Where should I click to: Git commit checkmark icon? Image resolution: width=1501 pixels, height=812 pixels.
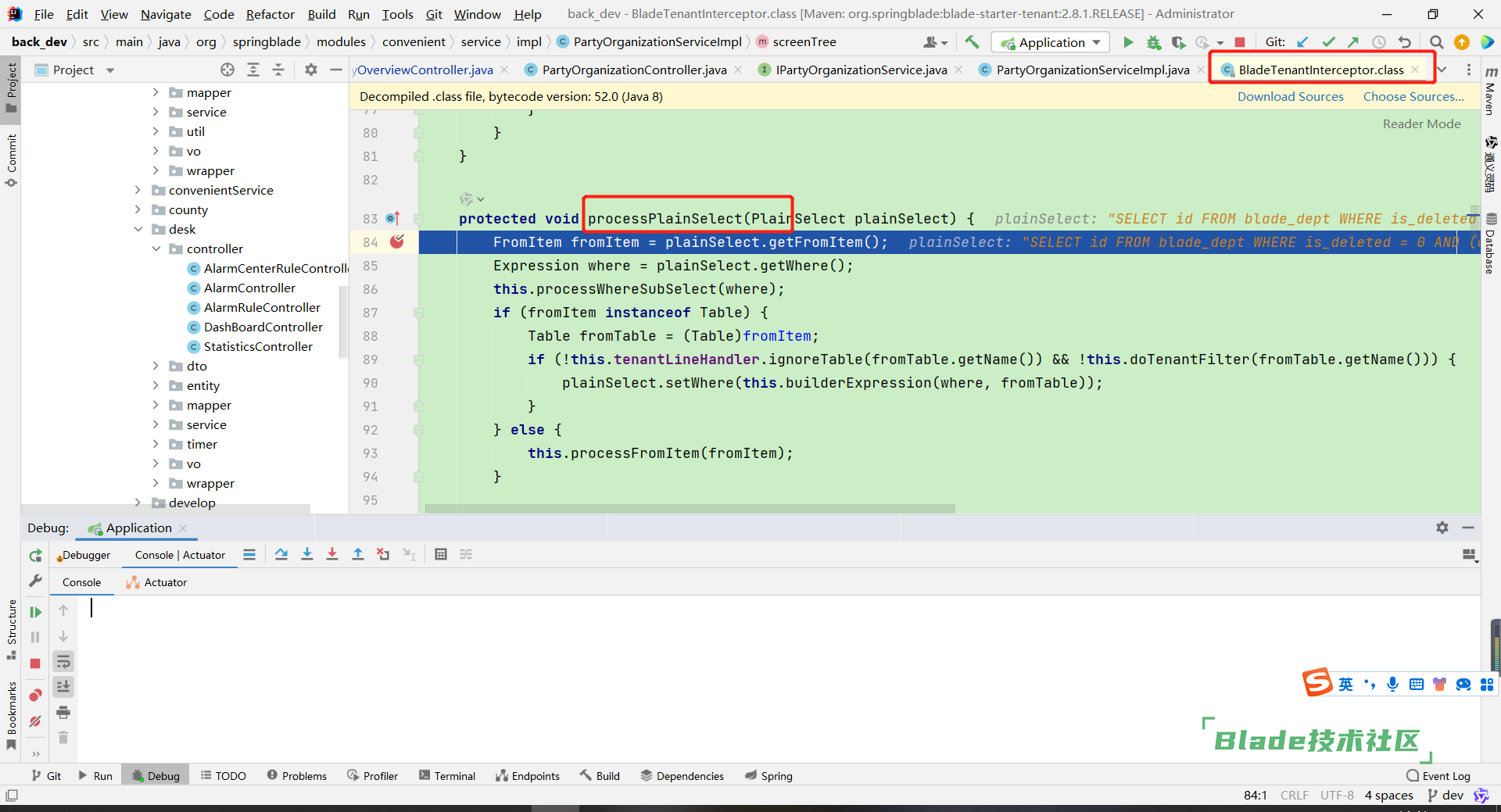pos(1328,42)
